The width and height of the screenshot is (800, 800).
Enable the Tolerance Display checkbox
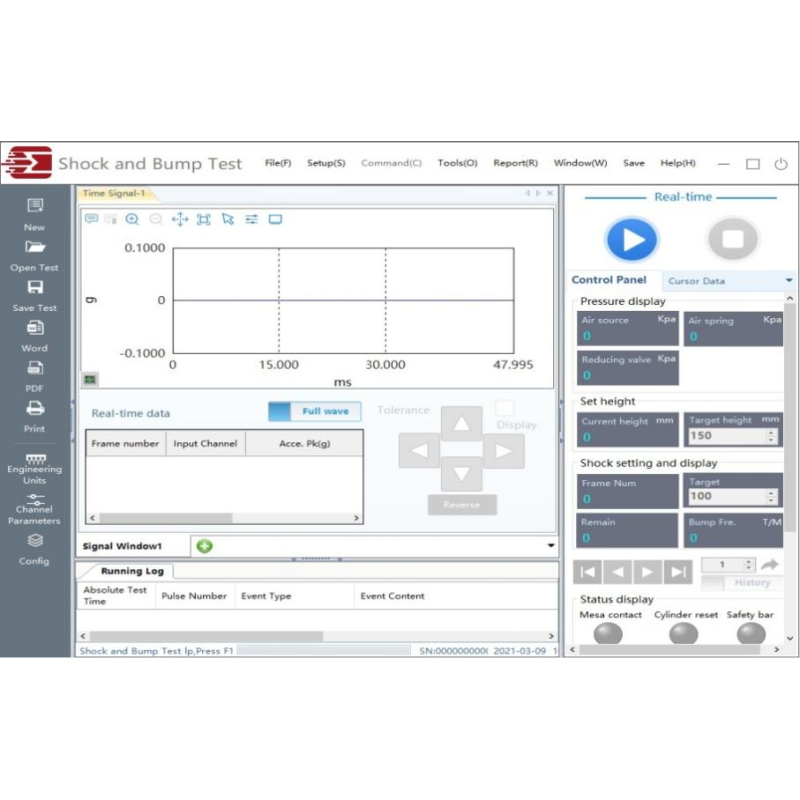505,408
